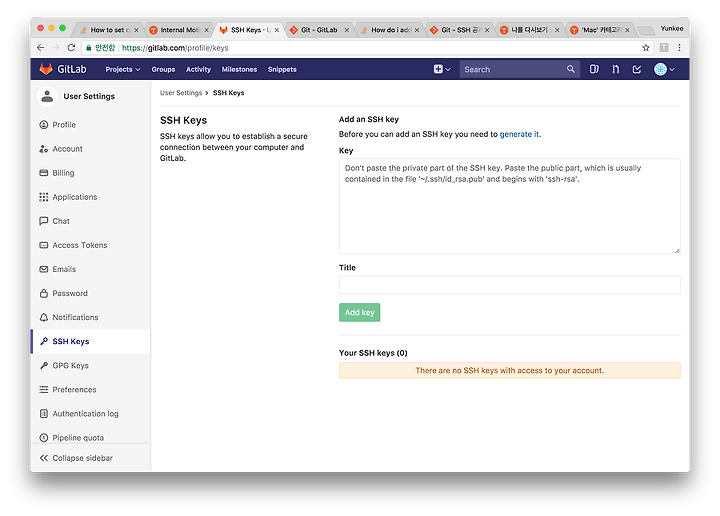720x516 pixels.
Task: Click the Add key button
Action: (360, 313)
